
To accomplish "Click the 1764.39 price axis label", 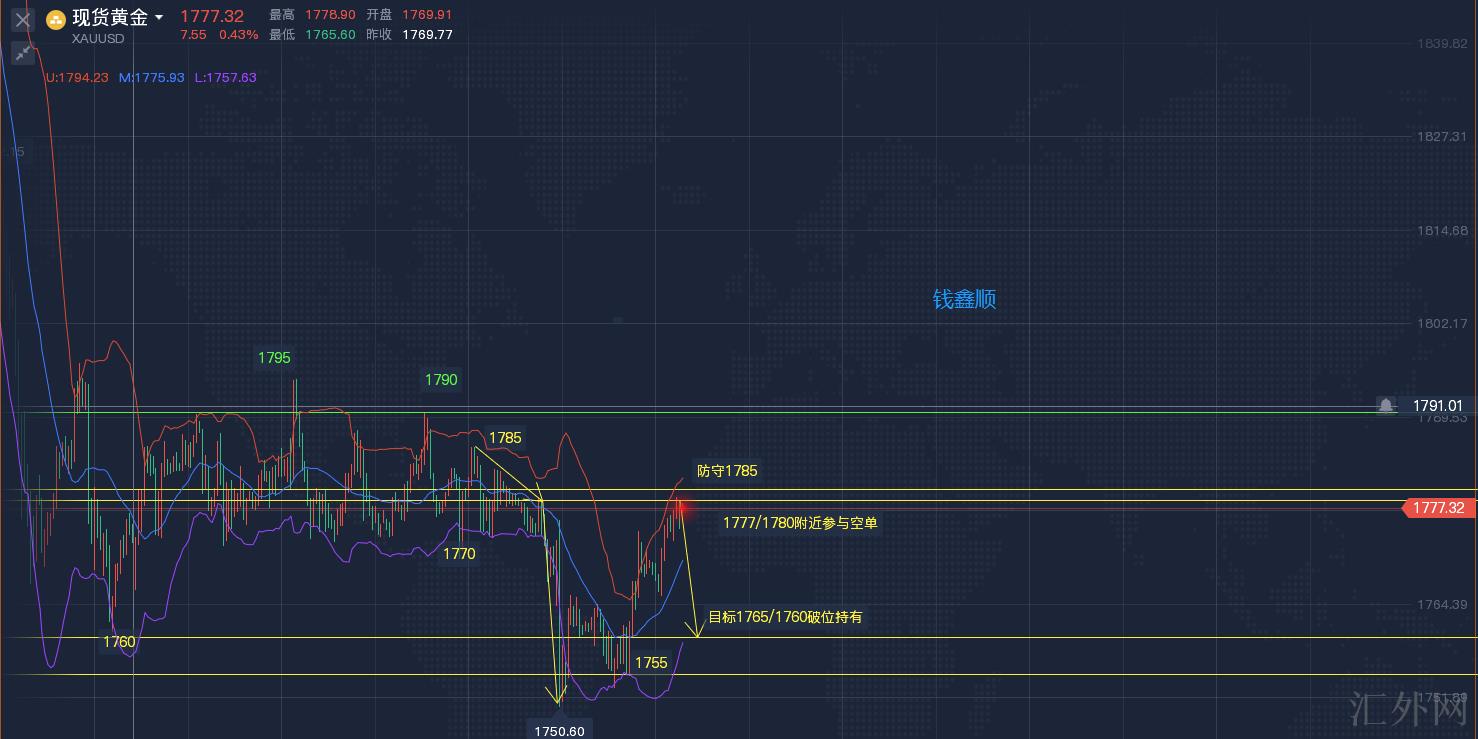I will [1442, 604].
